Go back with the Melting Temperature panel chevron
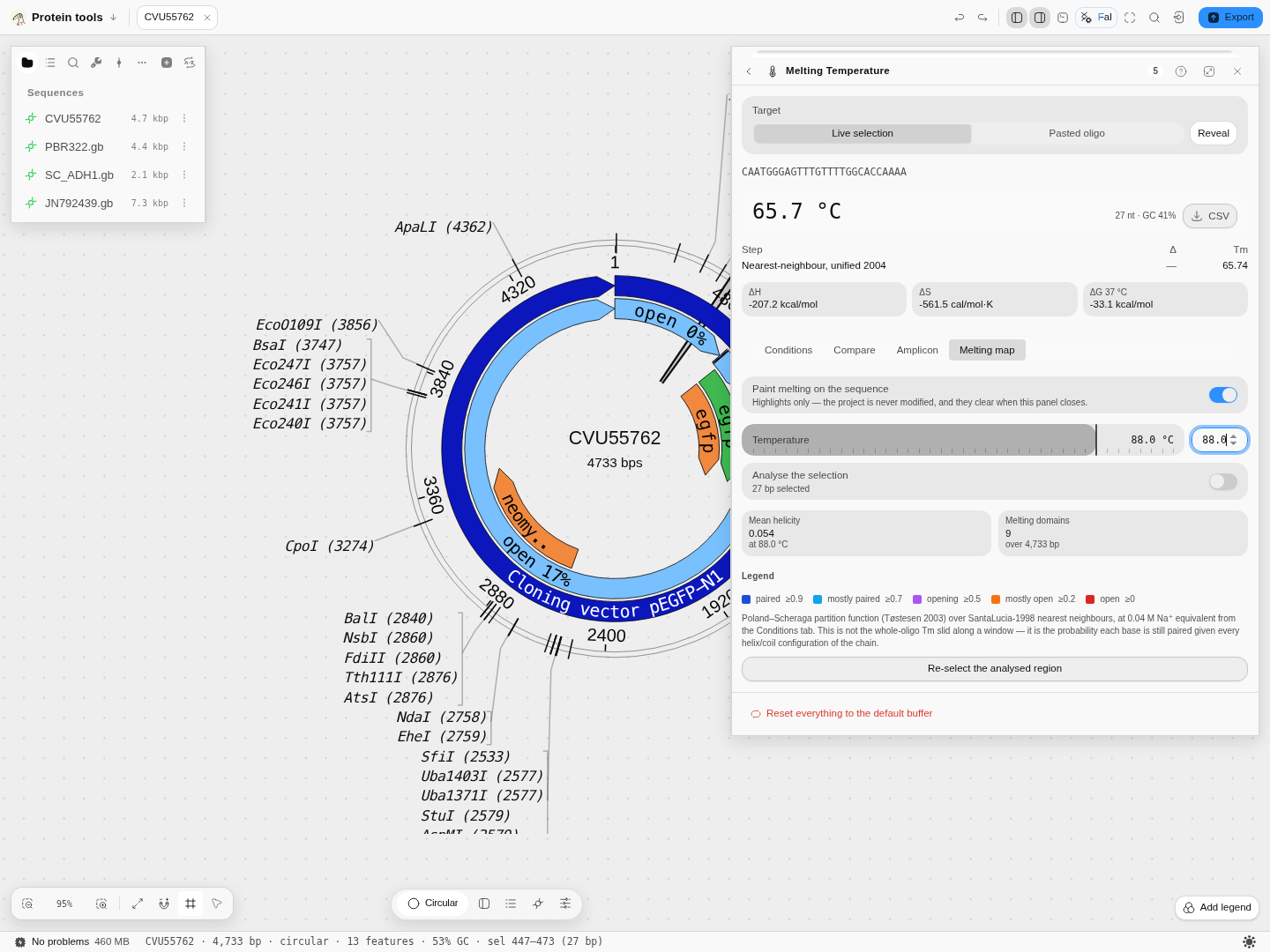Screen dimensions: 1270x952 point(749,71)
